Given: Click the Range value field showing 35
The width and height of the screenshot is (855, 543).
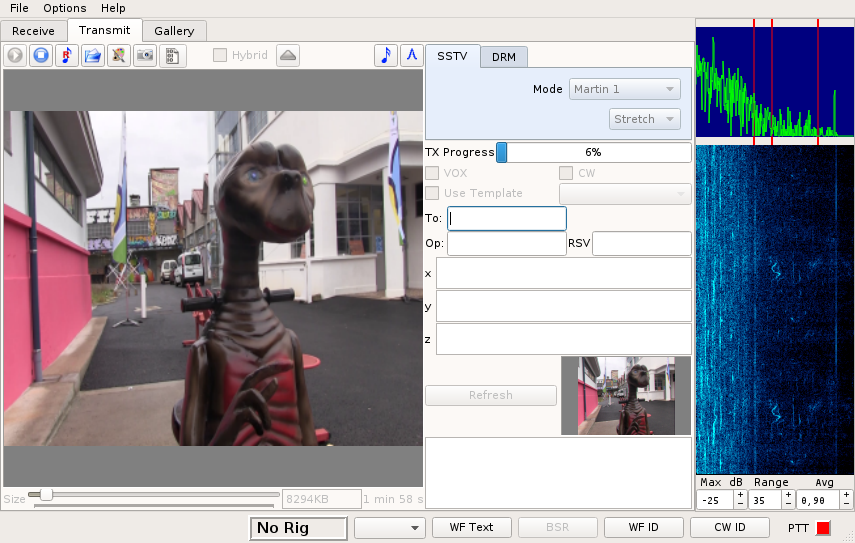Looking at the screenshot, I should point(765,500).
